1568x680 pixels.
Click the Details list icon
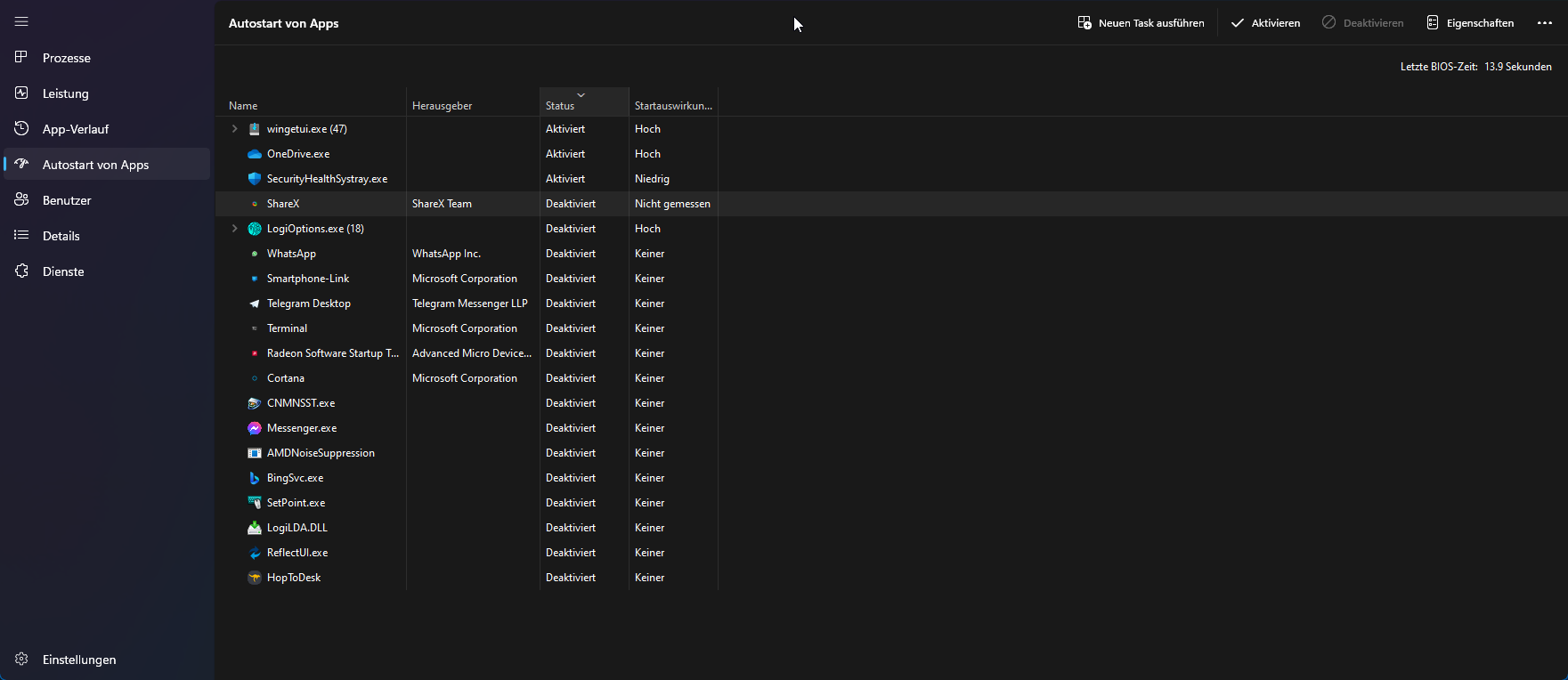pos(21,235)
